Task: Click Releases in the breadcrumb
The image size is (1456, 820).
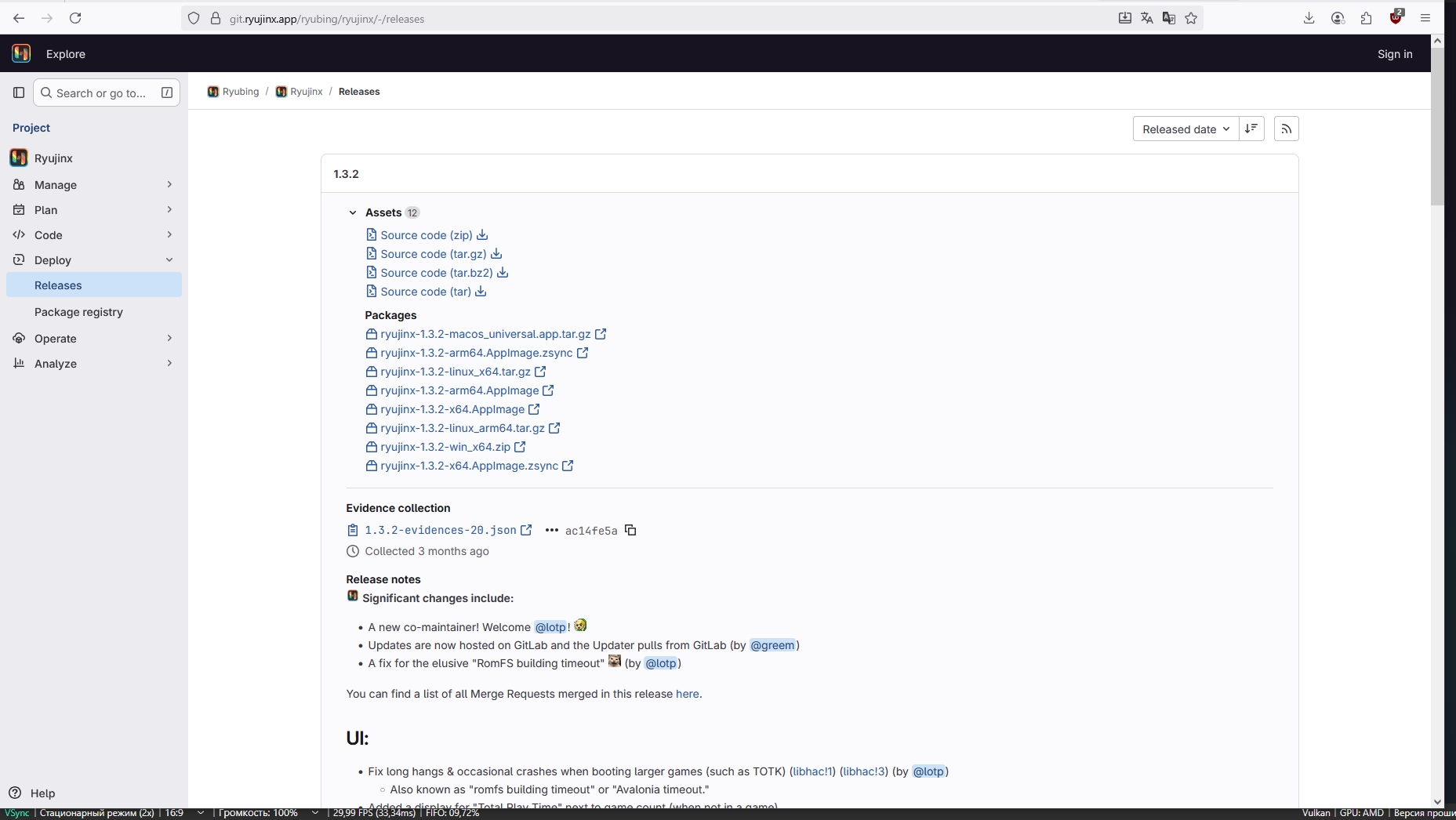Action: pos(359,92)
